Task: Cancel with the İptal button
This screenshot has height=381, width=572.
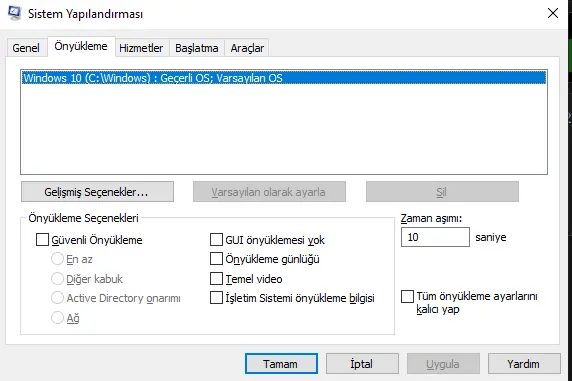Action: click(x=362, y=363)
